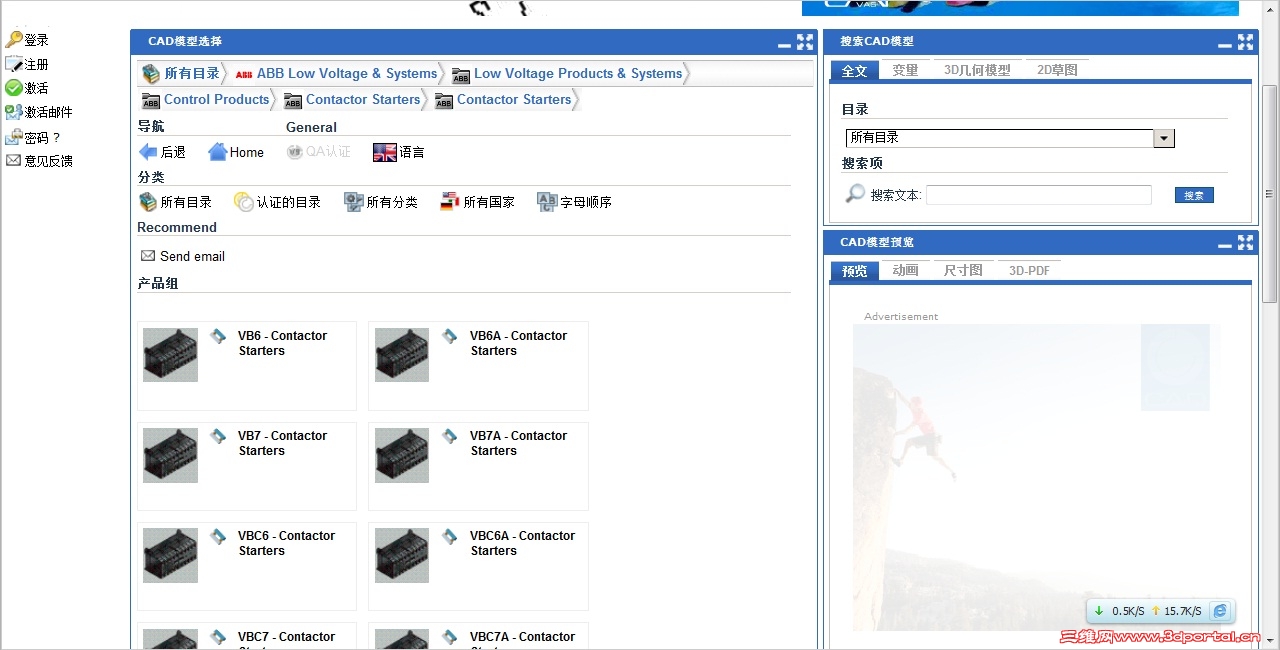Click the green 激活 checkmark icon
The width and height of the screenshot is (1280, 650).
pos(13,88)
